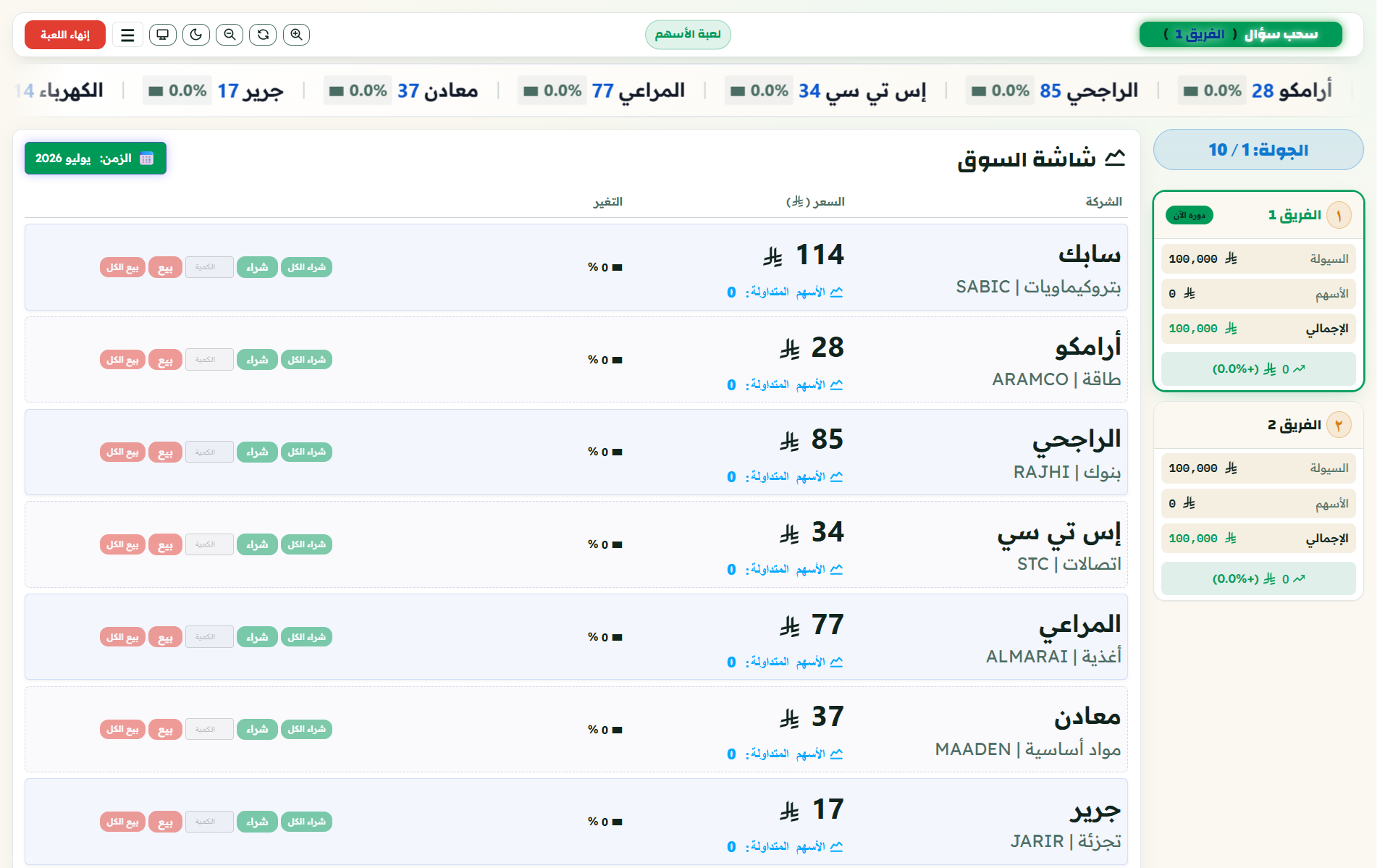The height and width of the screenshot is (868, 1377).
Task: Click the red End Game button (إنهاء اللعبة)
Action: pyautogui.click(x=65, y=35)
